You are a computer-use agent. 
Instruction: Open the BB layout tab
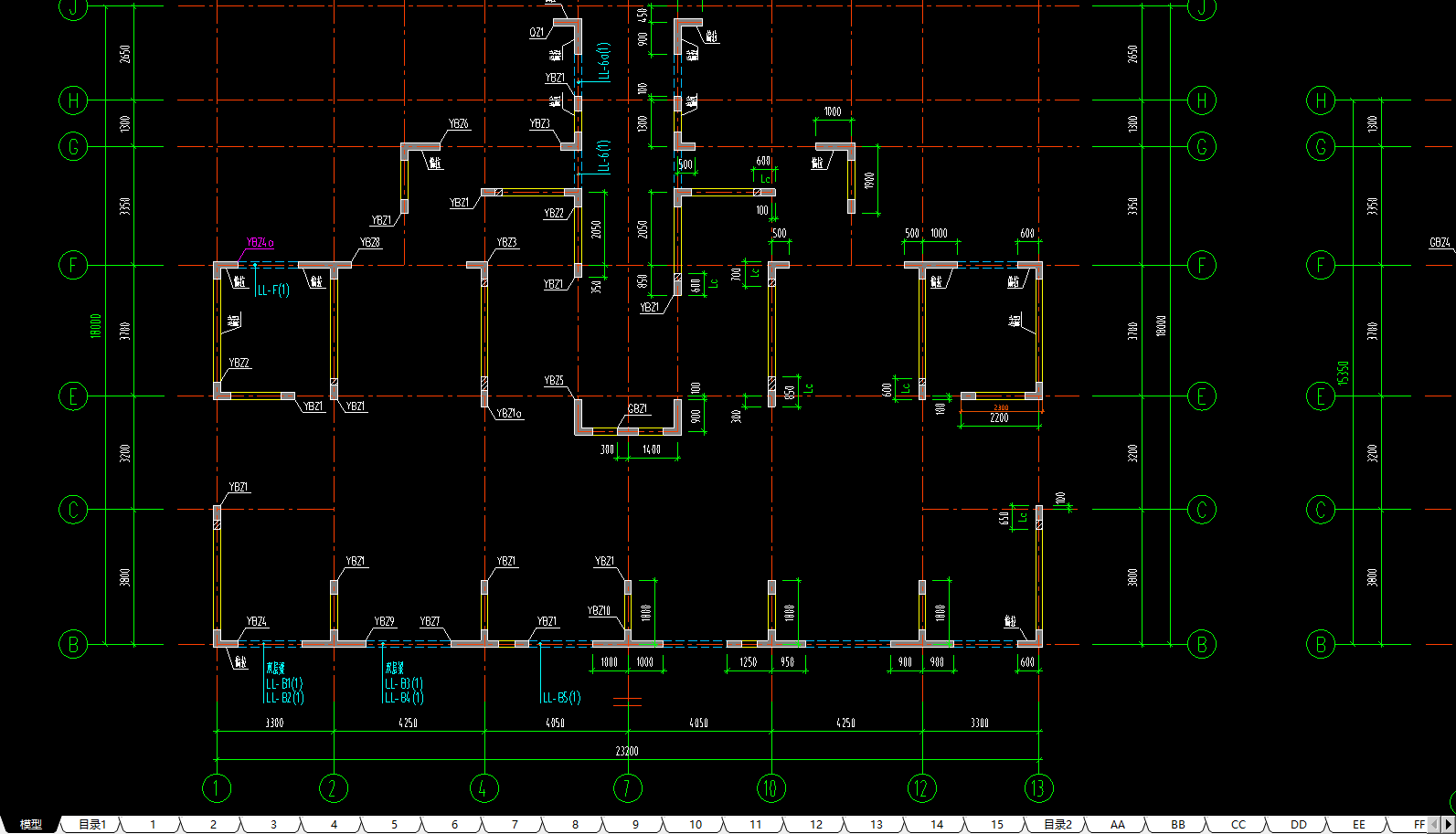[x=1178, y=825]
